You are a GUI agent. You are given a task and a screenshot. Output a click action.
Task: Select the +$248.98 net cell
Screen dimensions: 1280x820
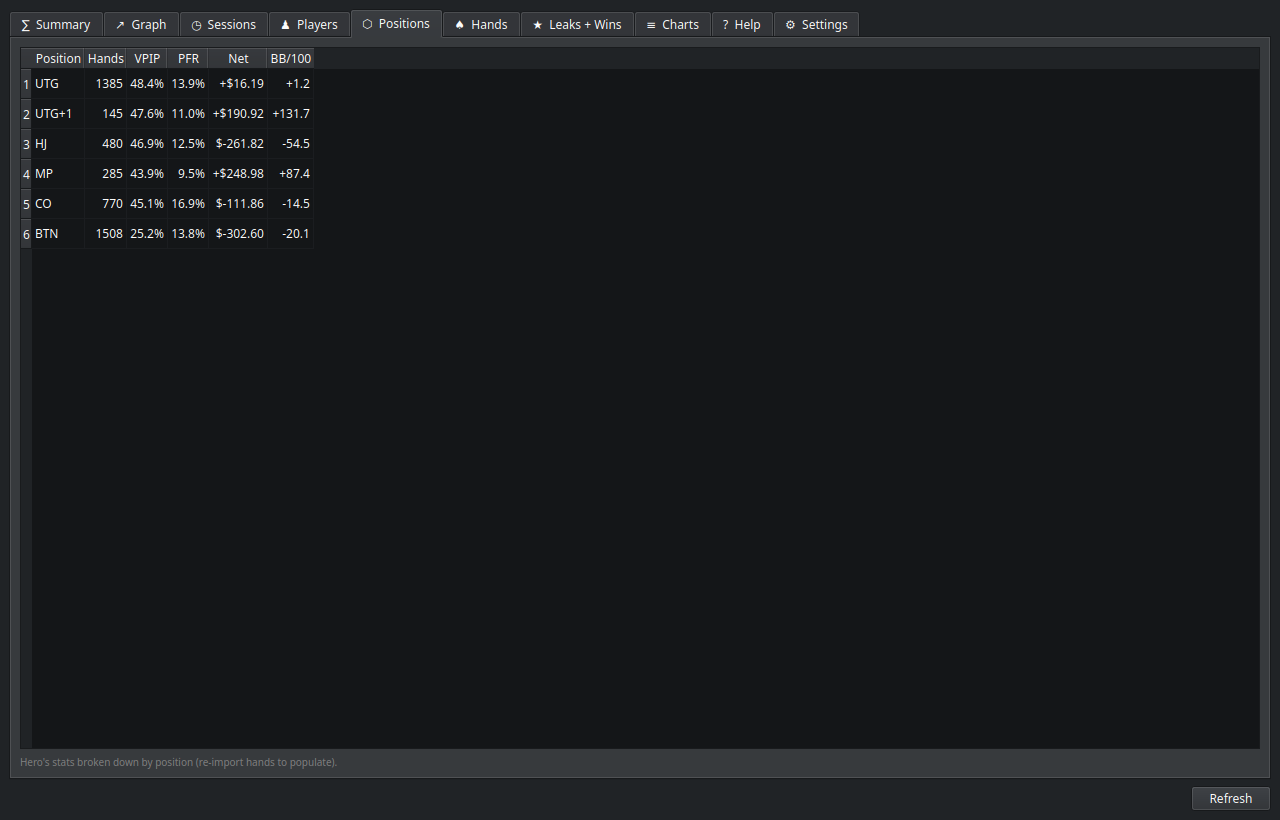tap(238, 174)
